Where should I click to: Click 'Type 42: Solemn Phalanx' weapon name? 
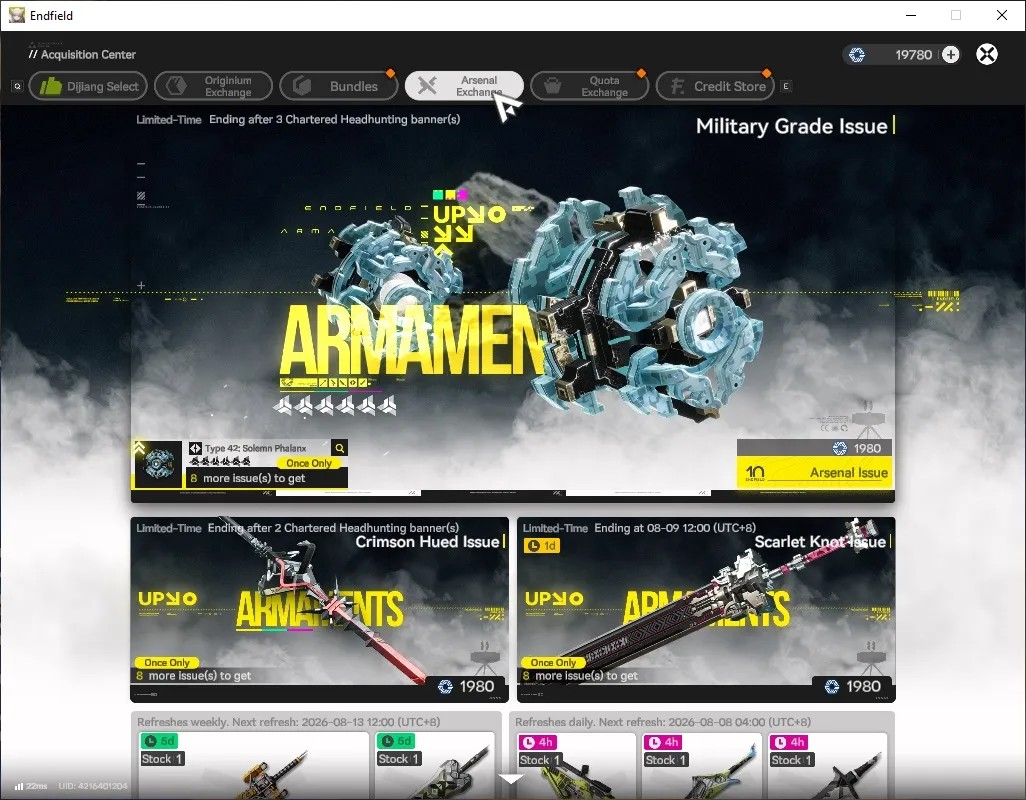click(255, 448)
